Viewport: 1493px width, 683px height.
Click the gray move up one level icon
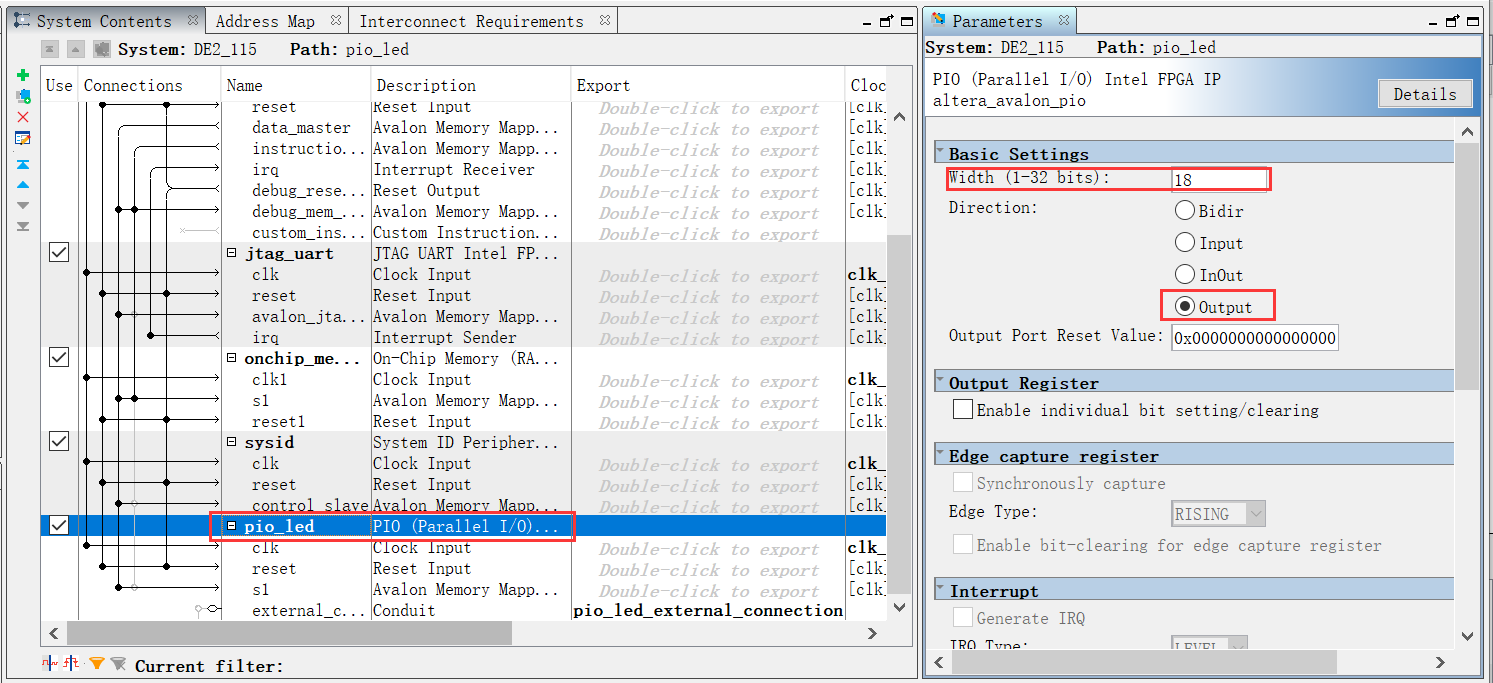[75, 49]
